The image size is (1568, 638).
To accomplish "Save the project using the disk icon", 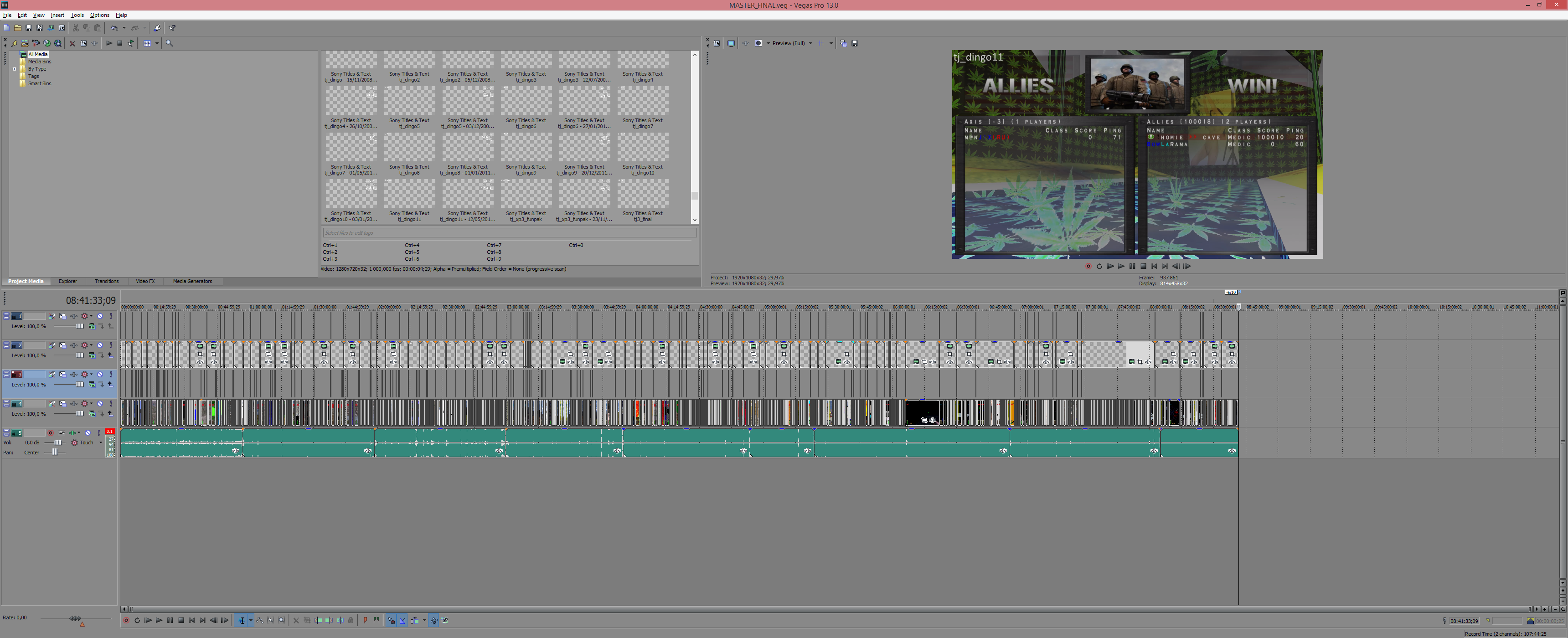I will point(29,28).
